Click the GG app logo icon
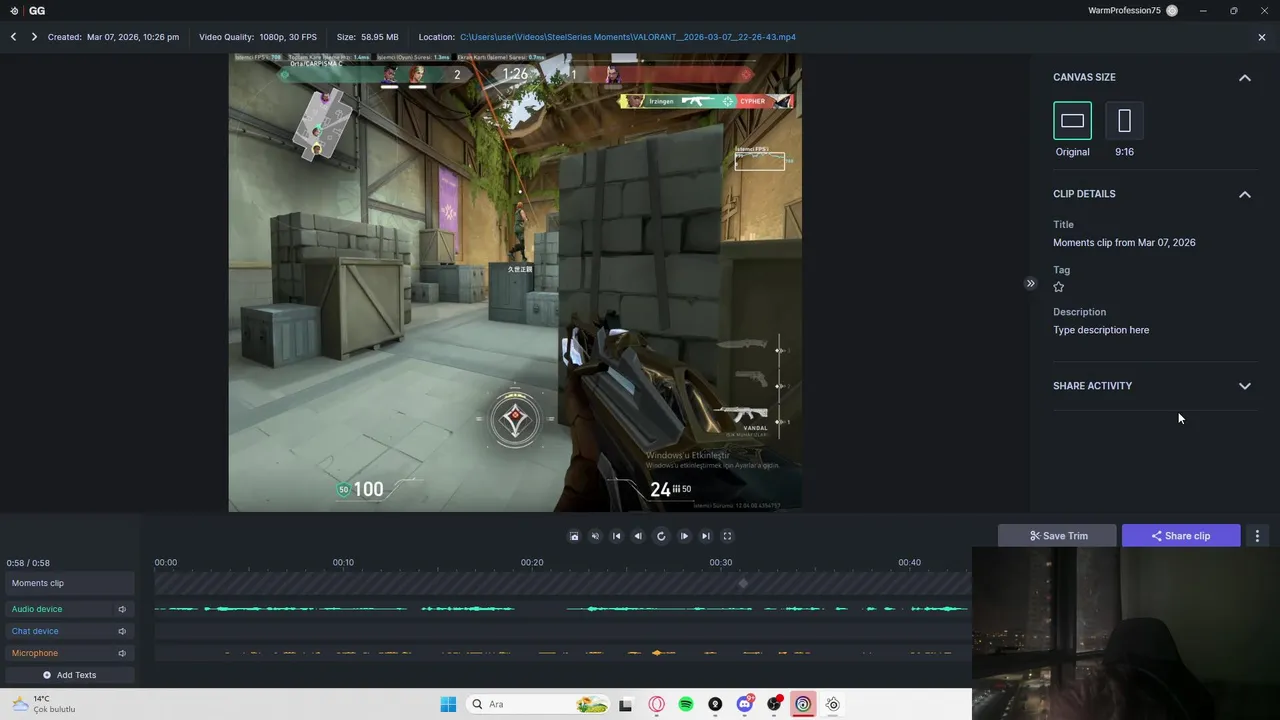Image resolution: width=1280 pixels, height=720 pixels. point(14,11)
